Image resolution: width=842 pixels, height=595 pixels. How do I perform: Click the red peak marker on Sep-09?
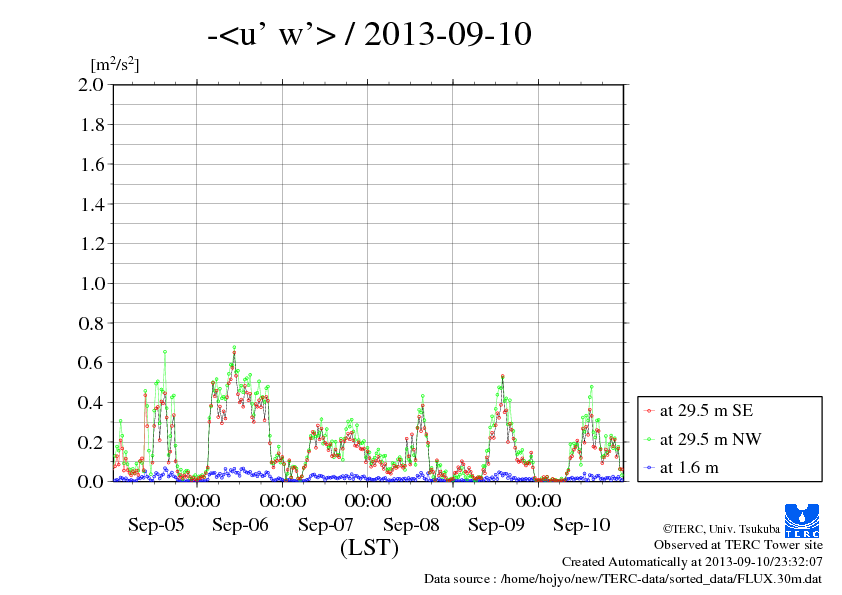coord(502,376)
